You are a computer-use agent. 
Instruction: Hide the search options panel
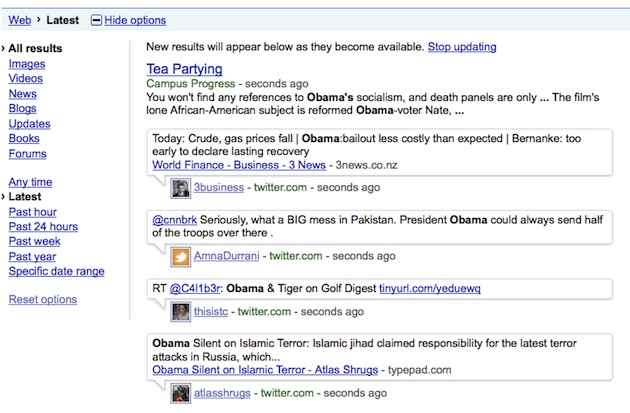[x=135, y=20]
